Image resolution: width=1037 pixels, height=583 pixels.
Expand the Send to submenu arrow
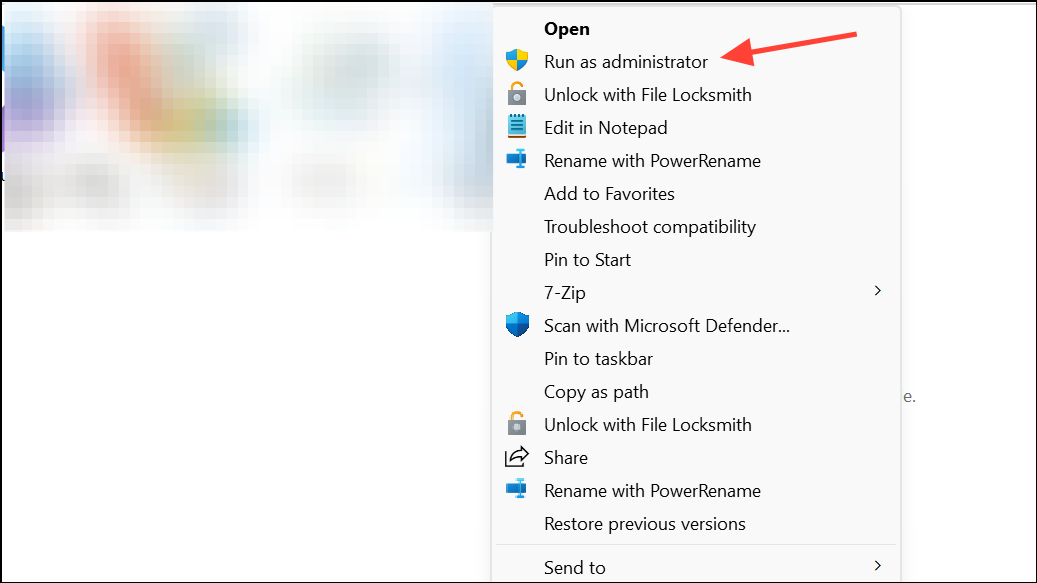pyautogui.click(x=878, y=566)
